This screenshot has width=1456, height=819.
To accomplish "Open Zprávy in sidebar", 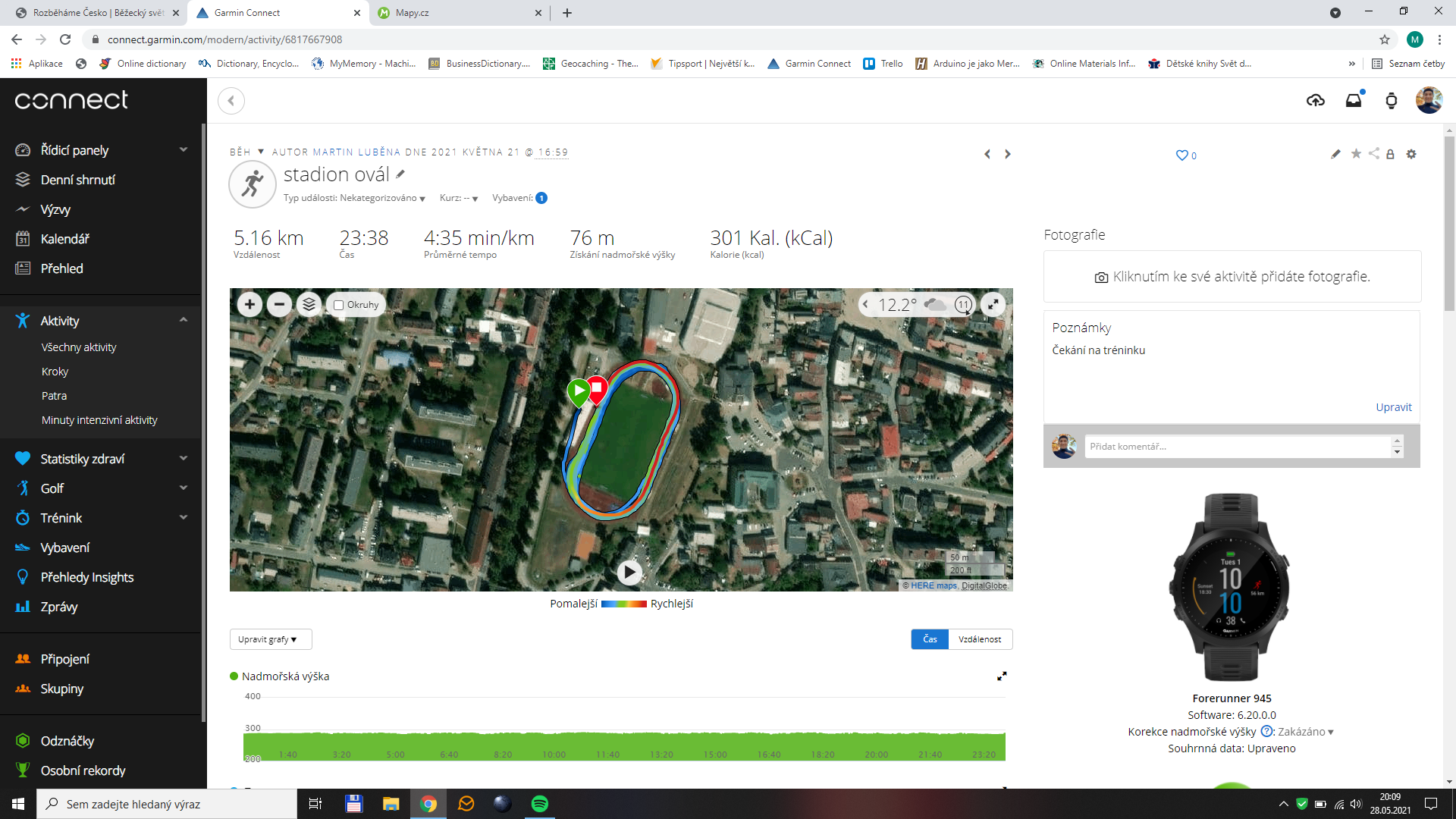I will tap(59, 607).
